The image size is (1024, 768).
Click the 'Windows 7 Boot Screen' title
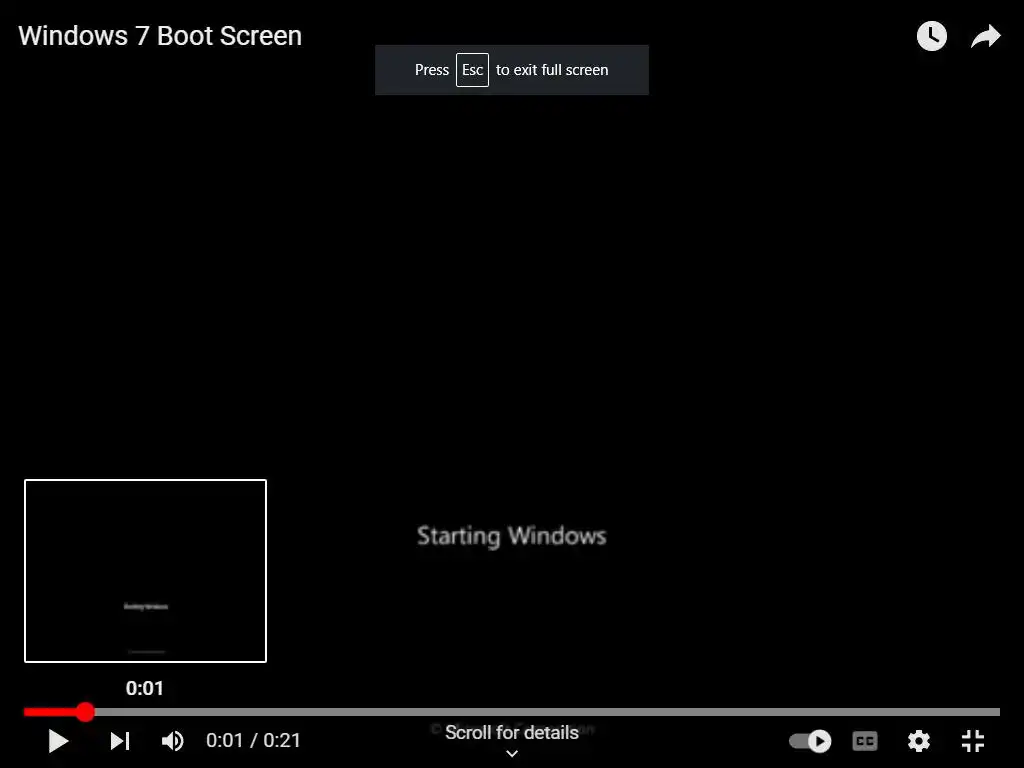pos(160,36)
